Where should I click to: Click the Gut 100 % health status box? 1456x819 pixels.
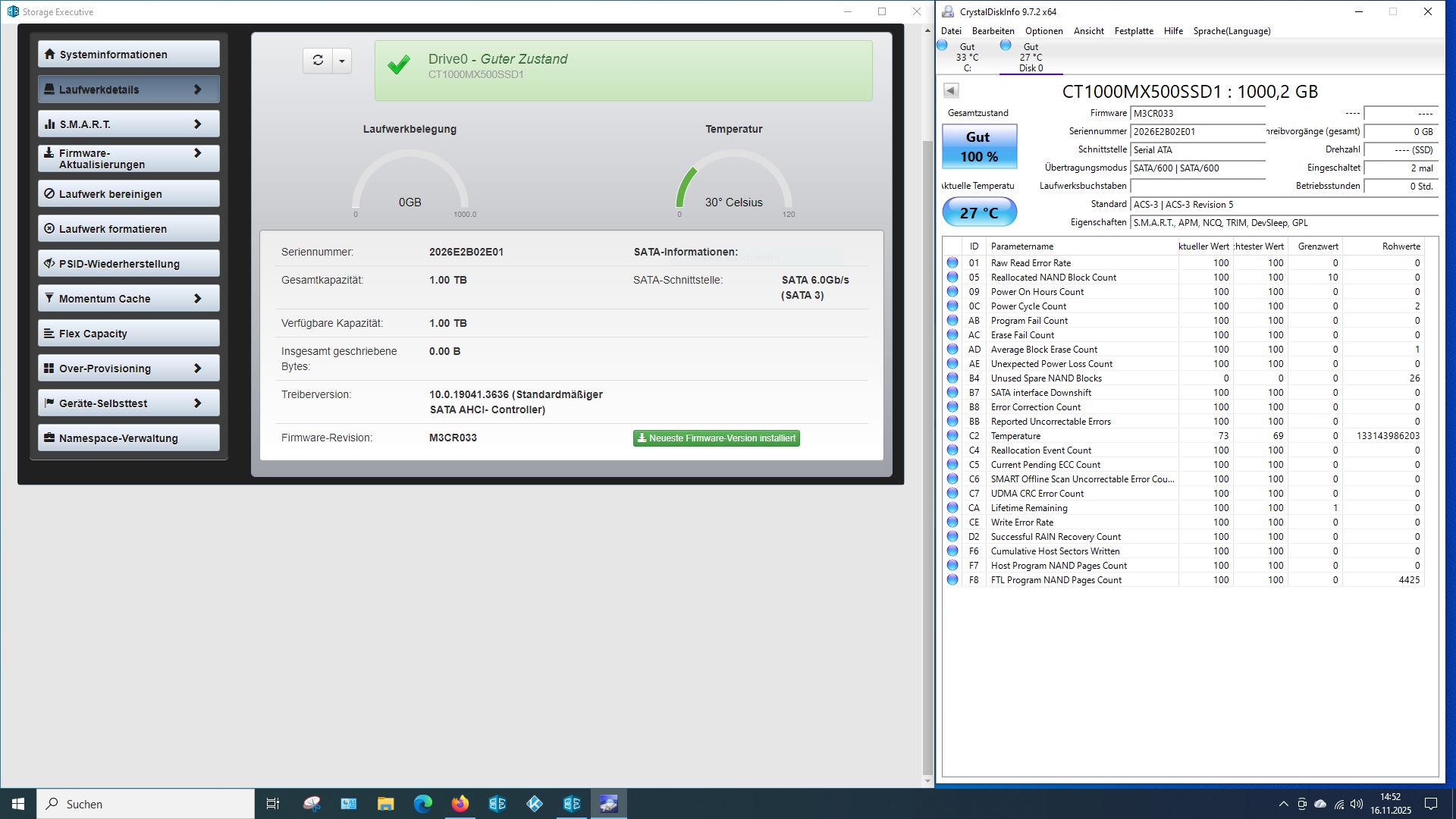979,146
